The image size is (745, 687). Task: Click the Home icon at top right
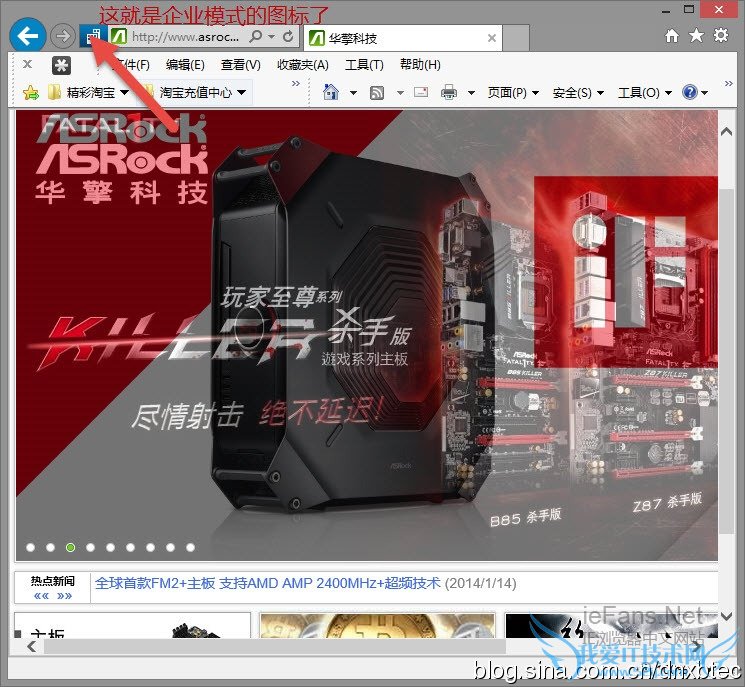coord(671,36)
